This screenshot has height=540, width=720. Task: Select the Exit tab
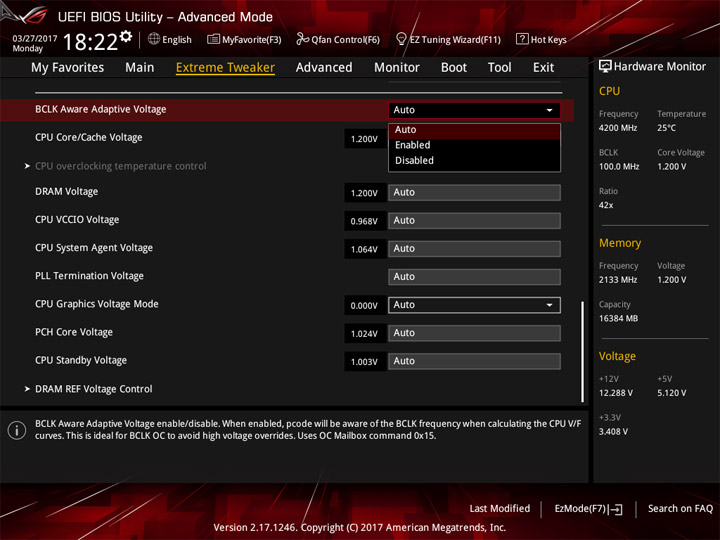pyautogui.click(x=543, y=68)
